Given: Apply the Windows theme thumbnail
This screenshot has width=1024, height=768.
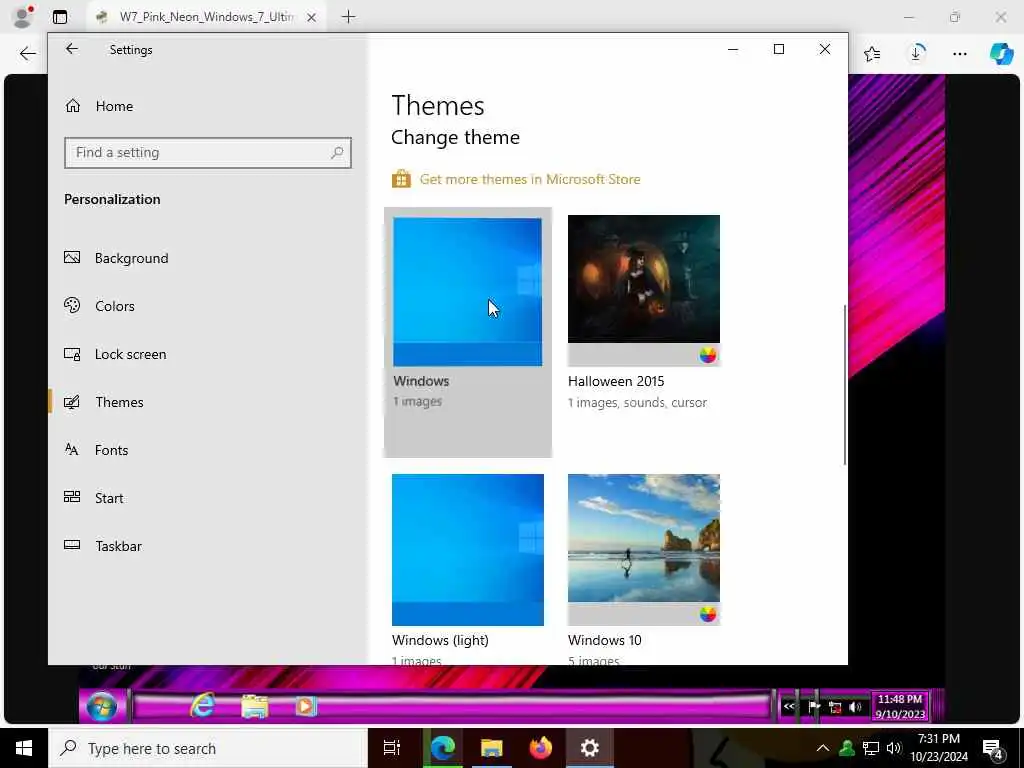Looking at the screenshot, I should tap(468, 292).
